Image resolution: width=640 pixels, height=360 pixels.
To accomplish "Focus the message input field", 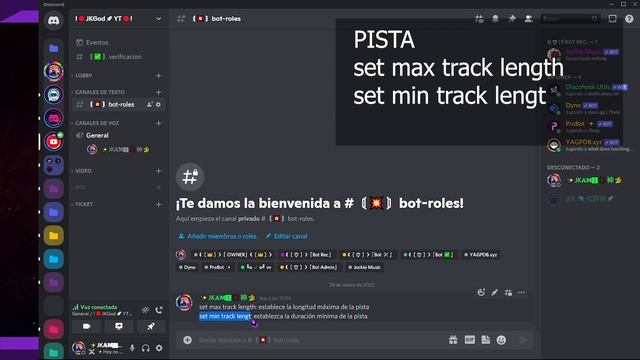I will 318,340.
